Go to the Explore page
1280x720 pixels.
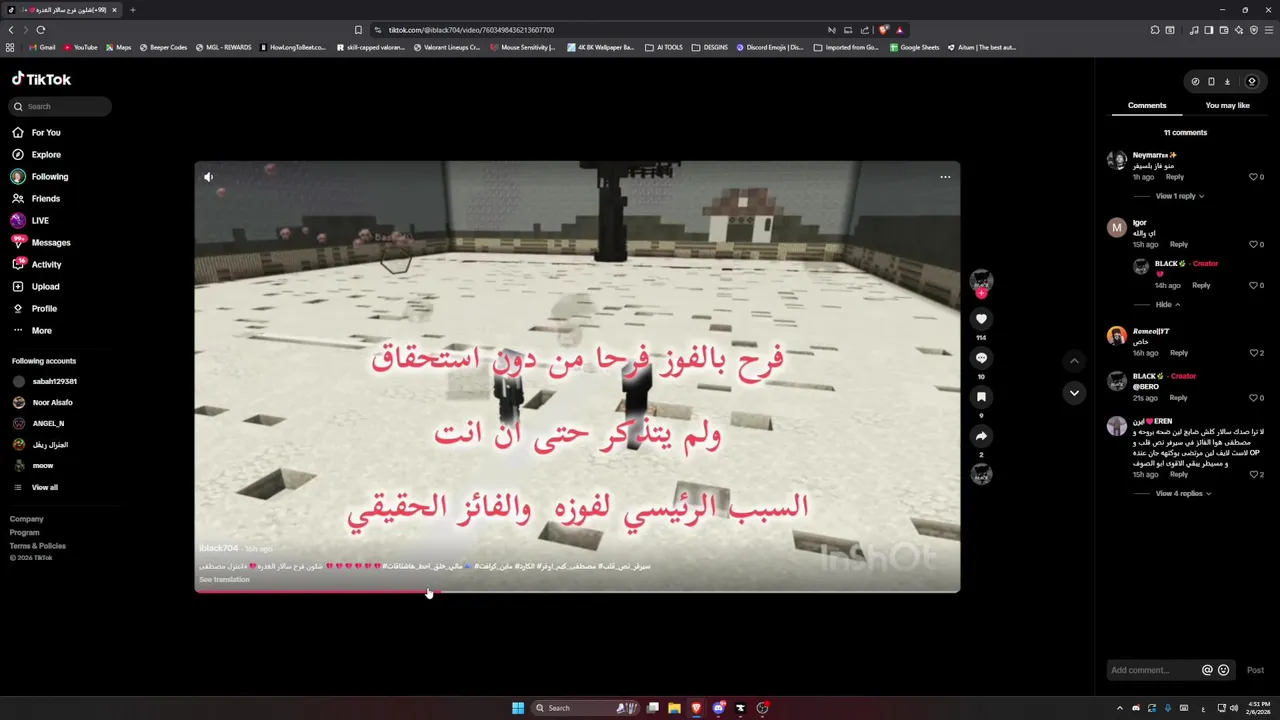(36, 155)
